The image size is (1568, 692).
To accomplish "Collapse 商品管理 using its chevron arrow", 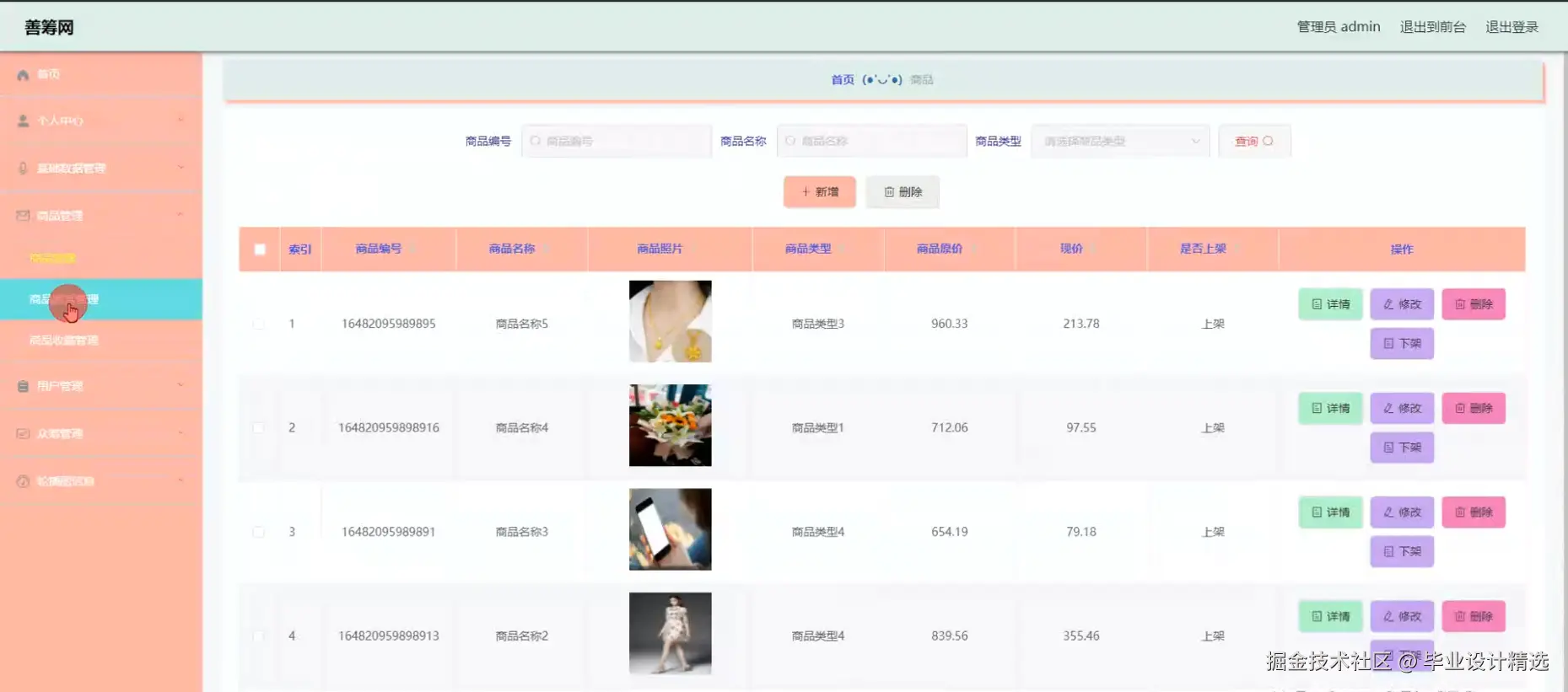I will coord(181,215).
